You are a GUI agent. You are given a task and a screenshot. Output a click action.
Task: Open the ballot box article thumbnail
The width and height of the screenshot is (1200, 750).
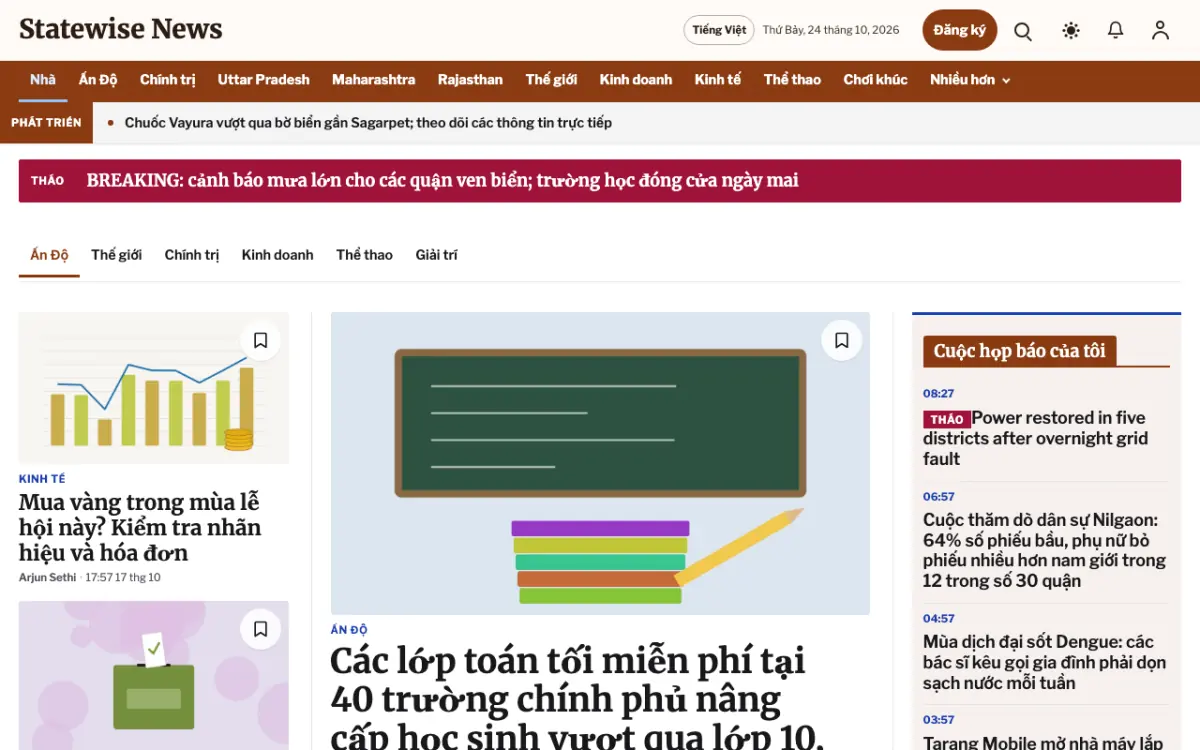click(154, 675)
